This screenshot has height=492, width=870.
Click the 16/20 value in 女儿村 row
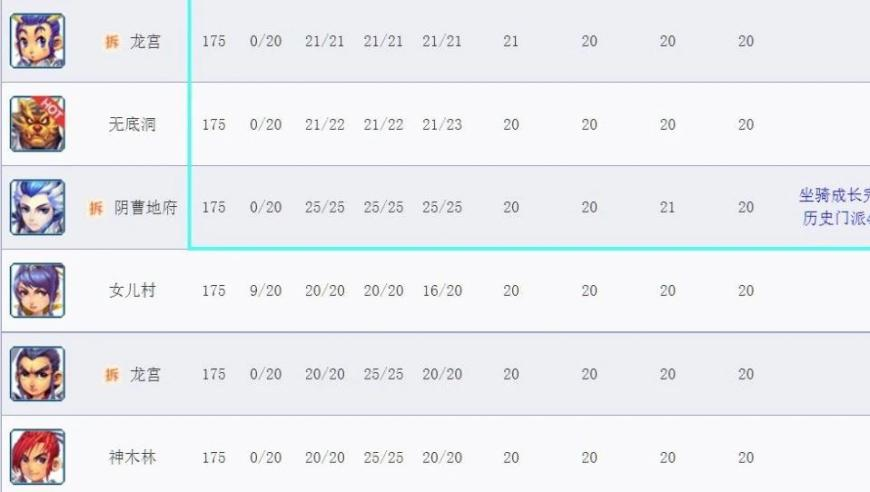point(442,291)
